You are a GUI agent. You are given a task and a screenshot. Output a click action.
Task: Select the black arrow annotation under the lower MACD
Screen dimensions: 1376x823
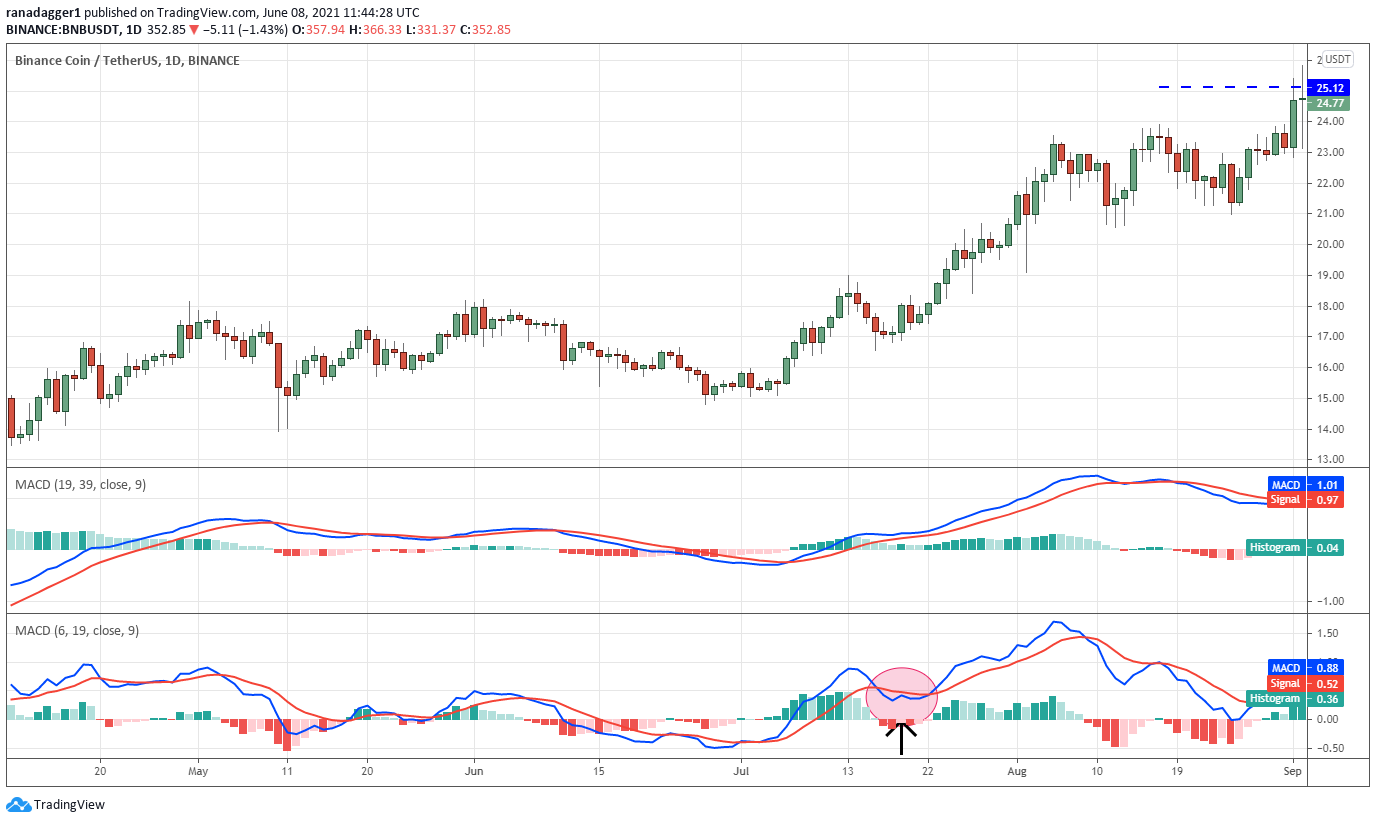(x=902, y=737)
